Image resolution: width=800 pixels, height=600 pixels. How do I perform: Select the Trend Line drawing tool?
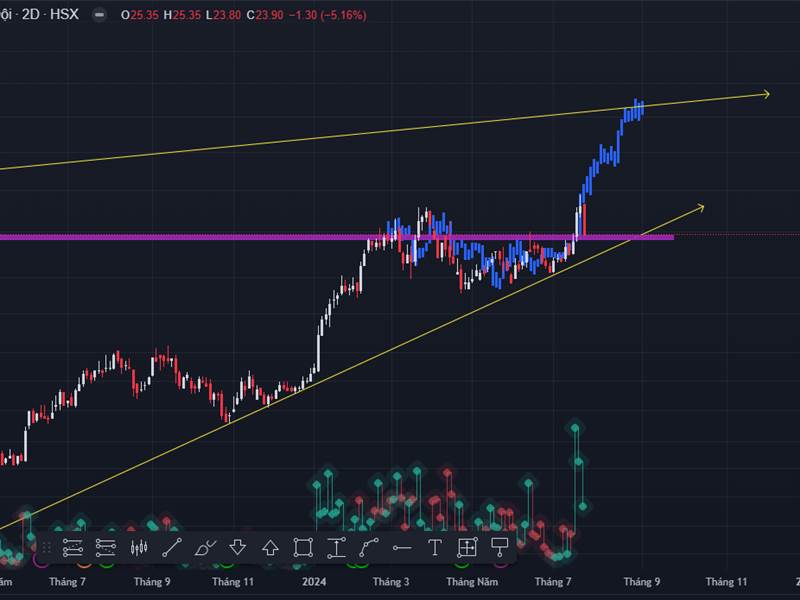click(x=171, y=545)
